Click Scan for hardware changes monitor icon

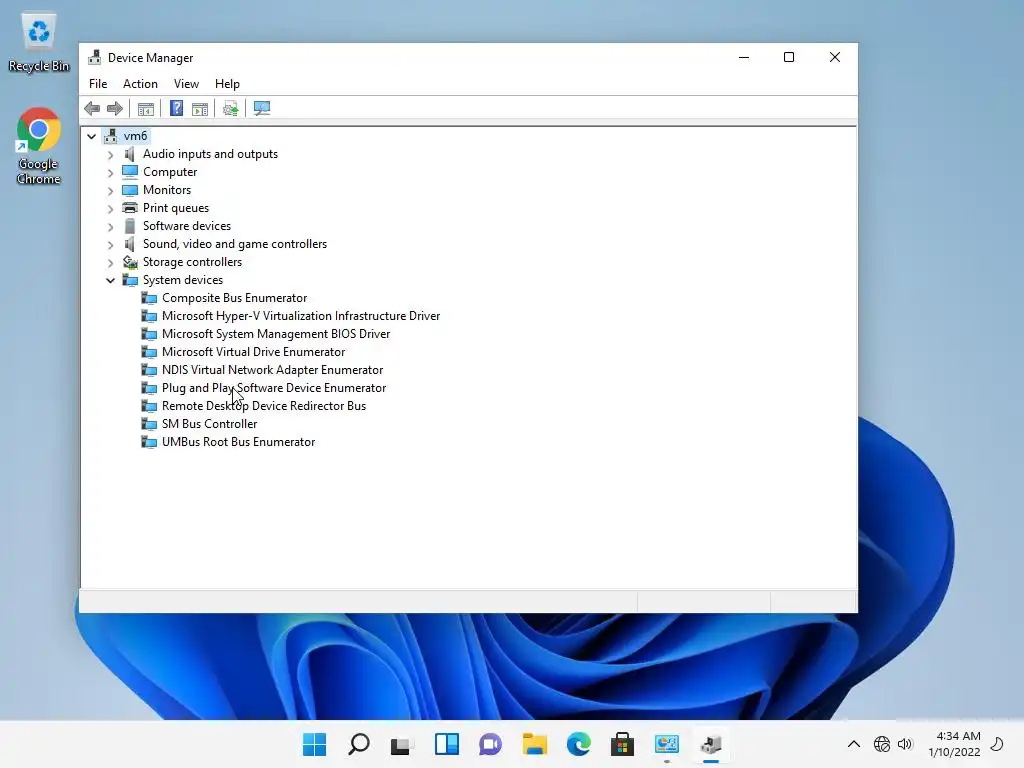262,108
